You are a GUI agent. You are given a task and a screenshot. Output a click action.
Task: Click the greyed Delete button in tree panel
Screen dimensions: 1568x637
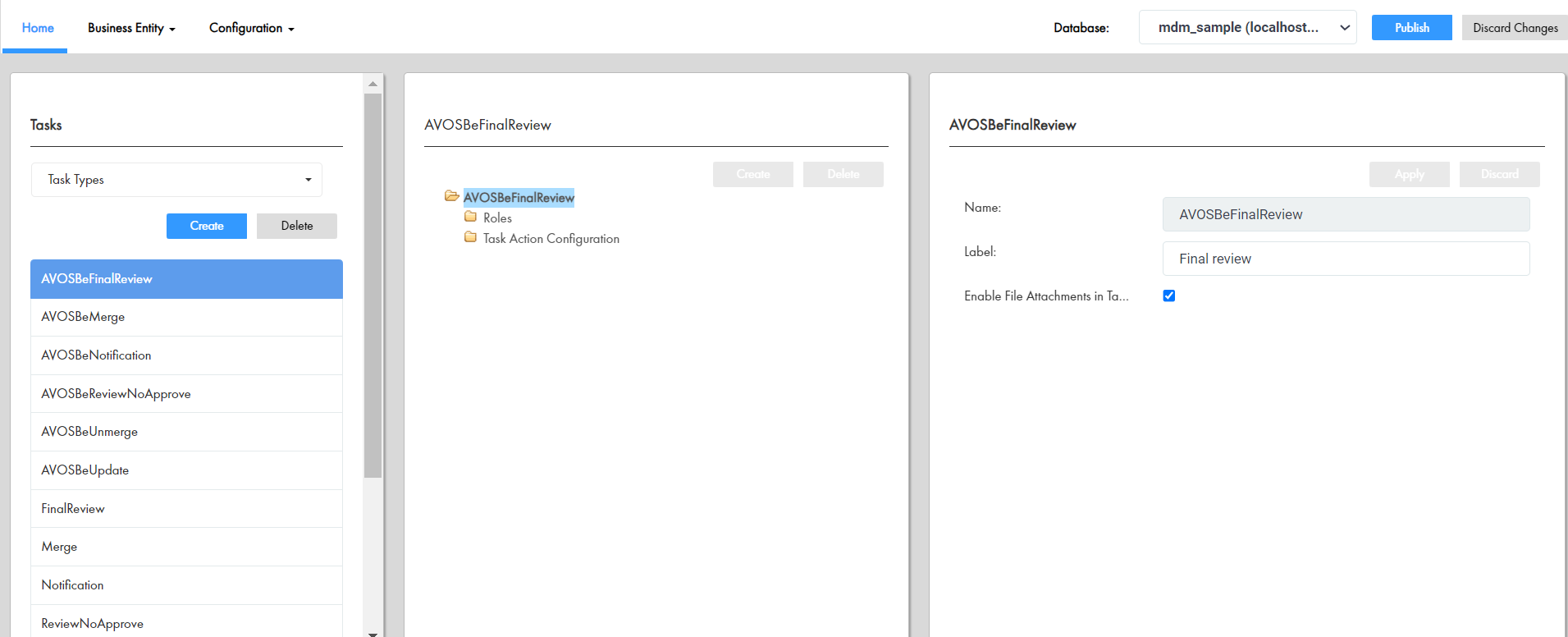[843, 174]
